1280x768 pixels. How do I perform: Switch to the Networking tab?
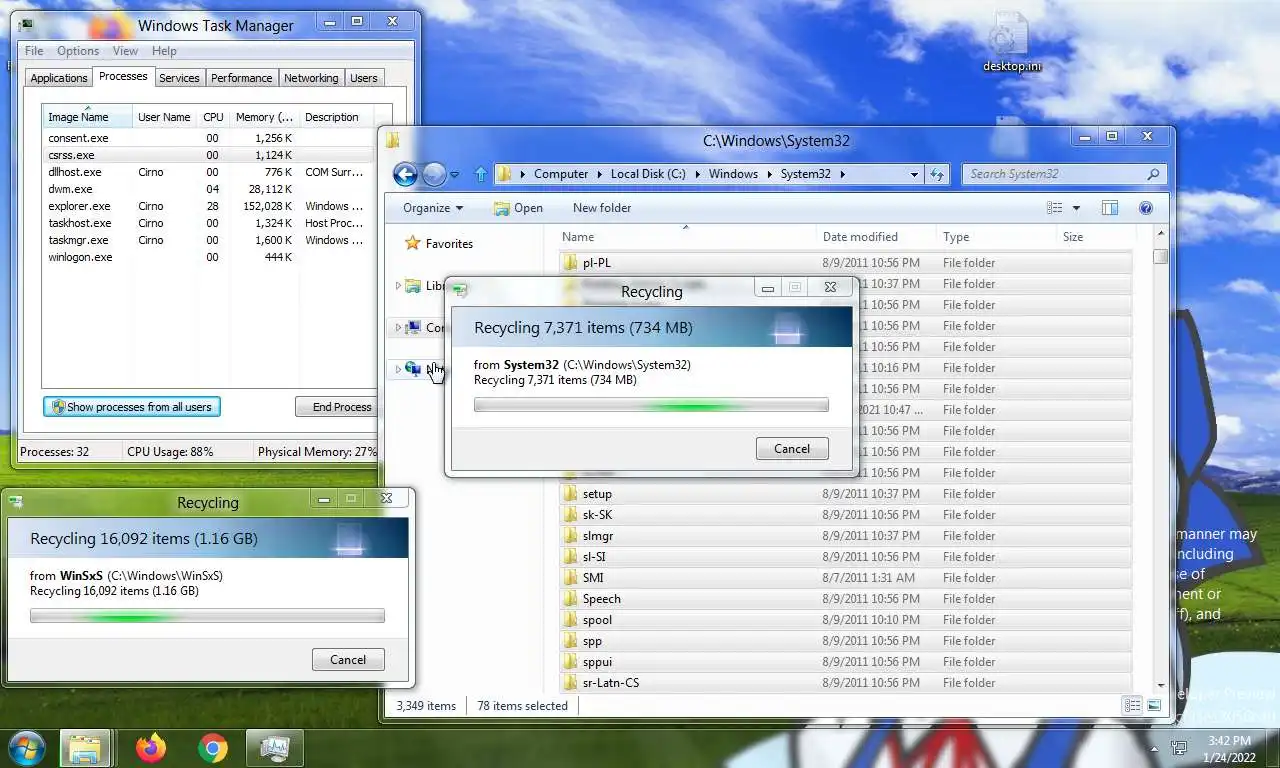(311, 78)
